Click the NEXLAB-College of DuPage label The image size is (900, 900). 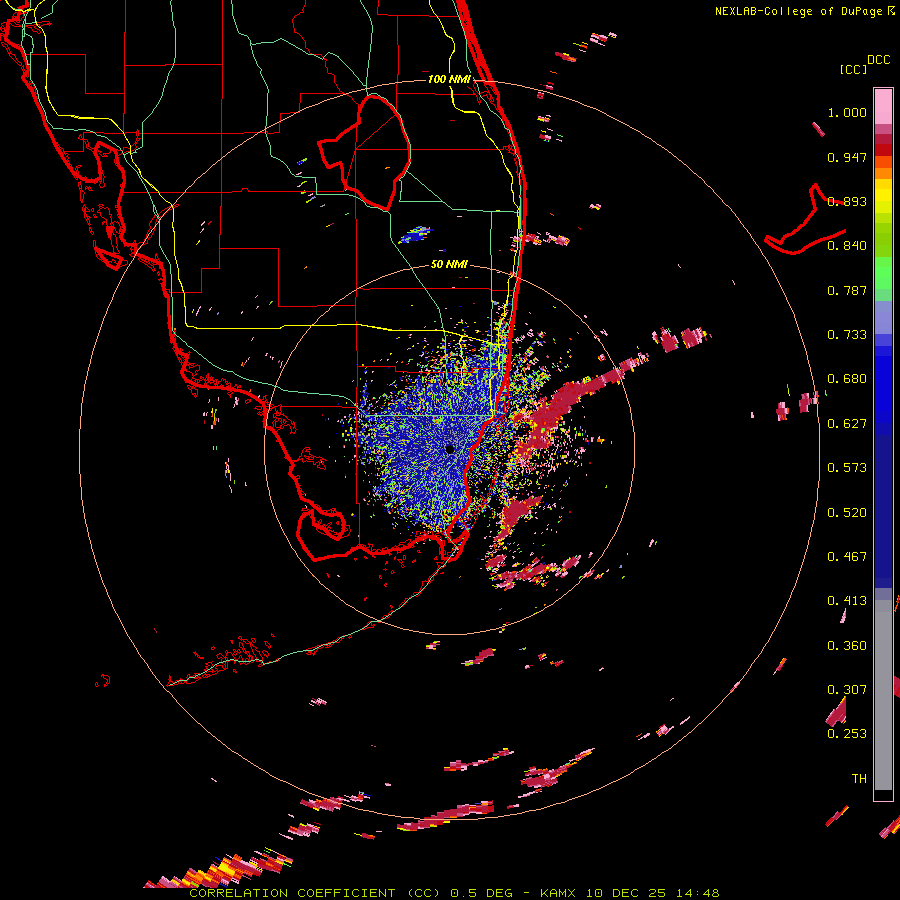click(800, 11)
